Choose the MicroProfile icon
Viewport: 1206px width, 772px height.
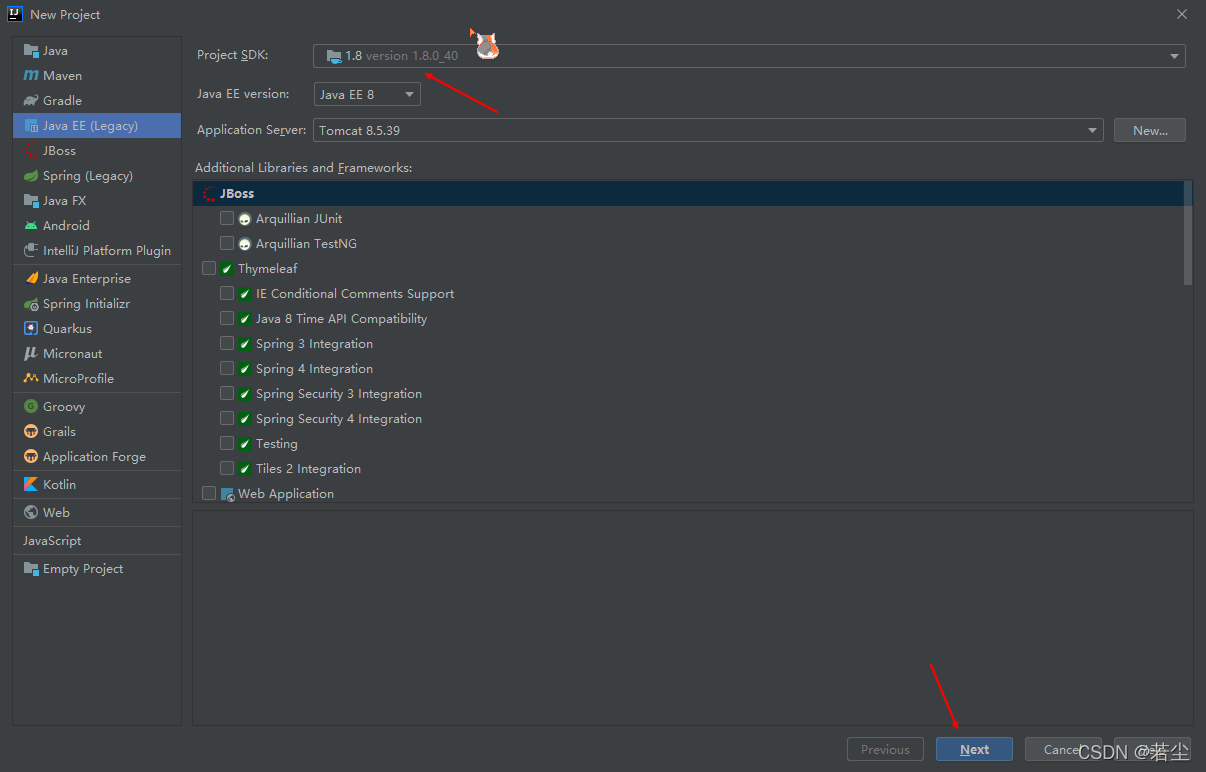tap(31, 378)
